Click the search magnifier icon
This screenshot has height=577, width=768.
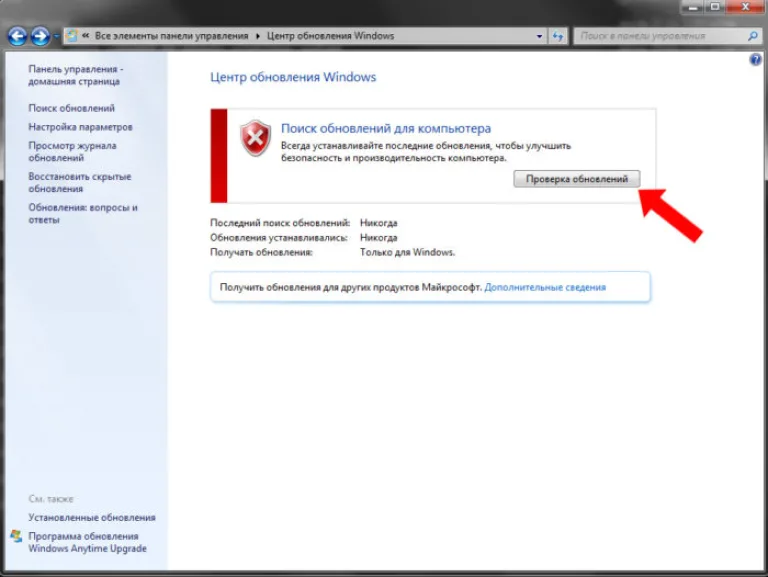pos(753,36)
